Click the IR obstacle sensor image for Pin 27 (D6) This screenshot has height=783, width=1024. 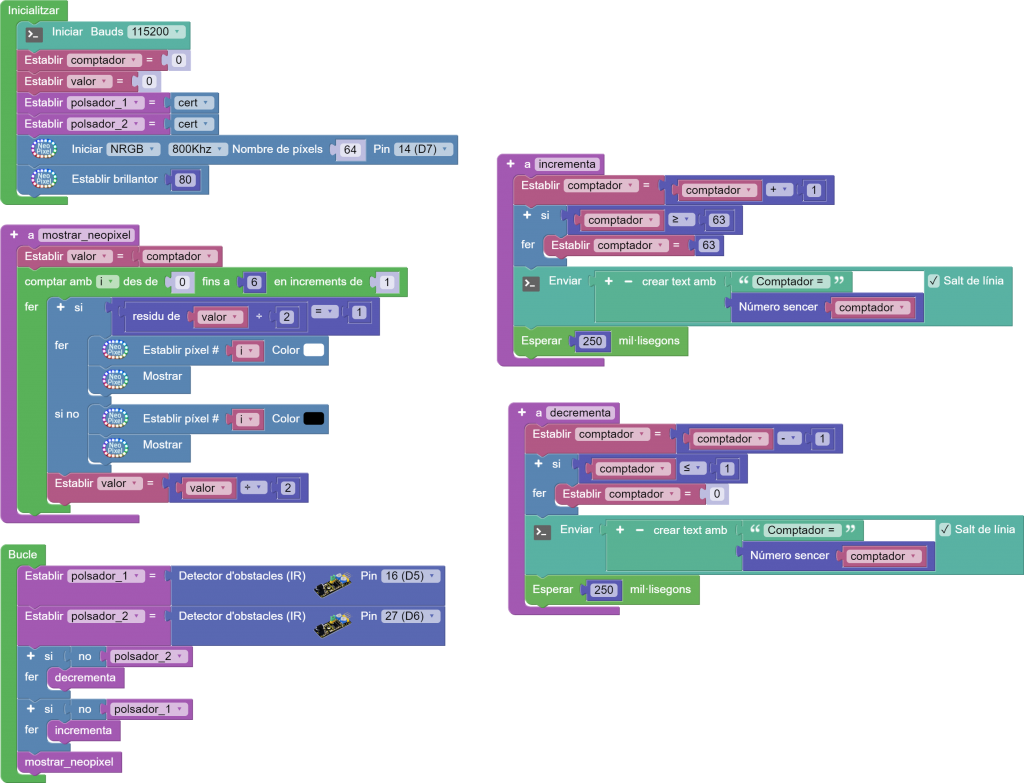point(332,623)
